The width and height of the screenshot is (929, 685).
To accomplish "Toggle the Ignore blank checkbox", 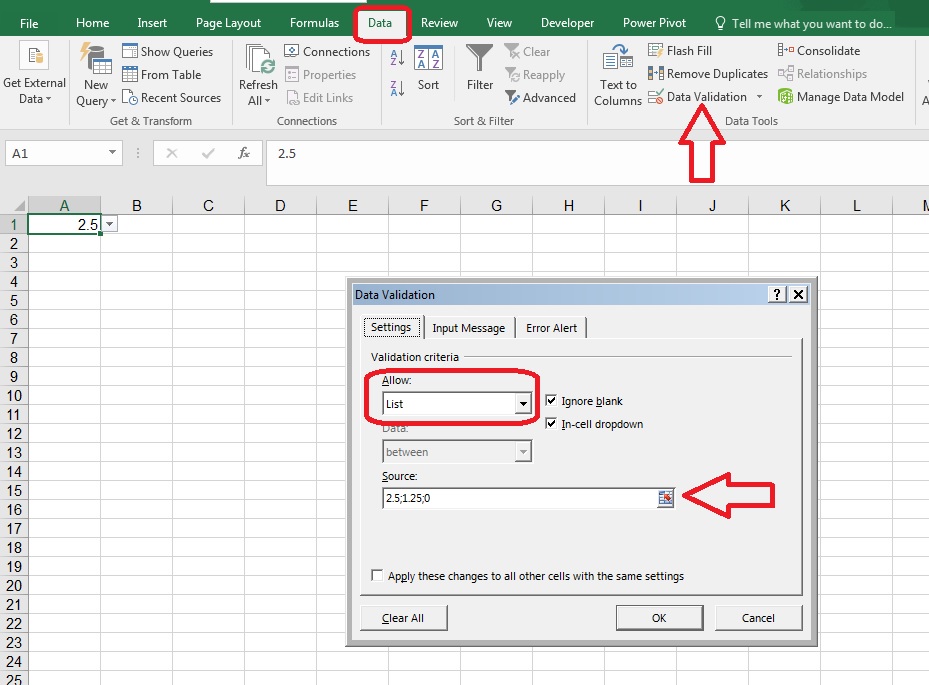I will click(552, 401).
